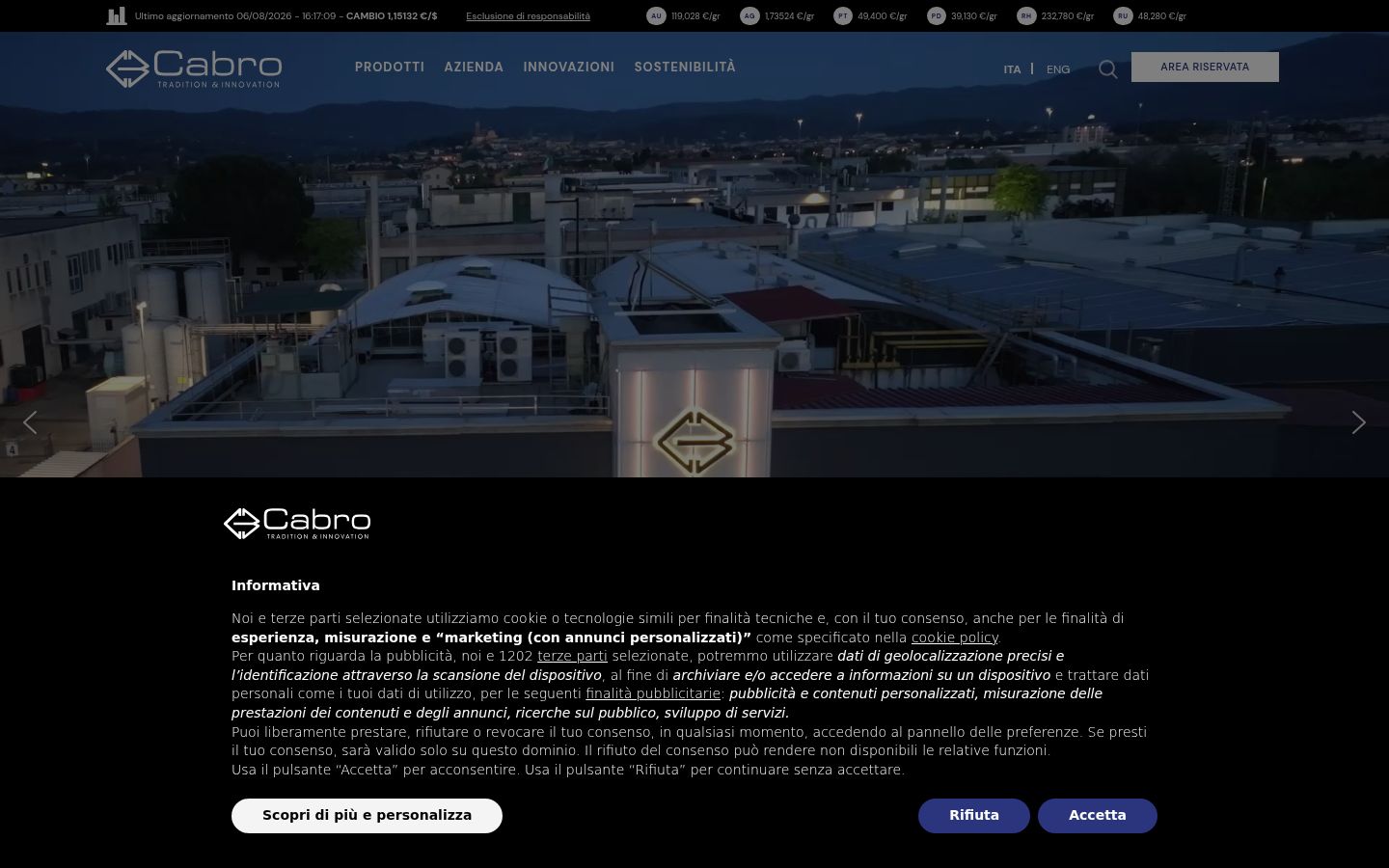Go to next slide arrow
Screen dimensions: 1389x868
coord(1358,422)
